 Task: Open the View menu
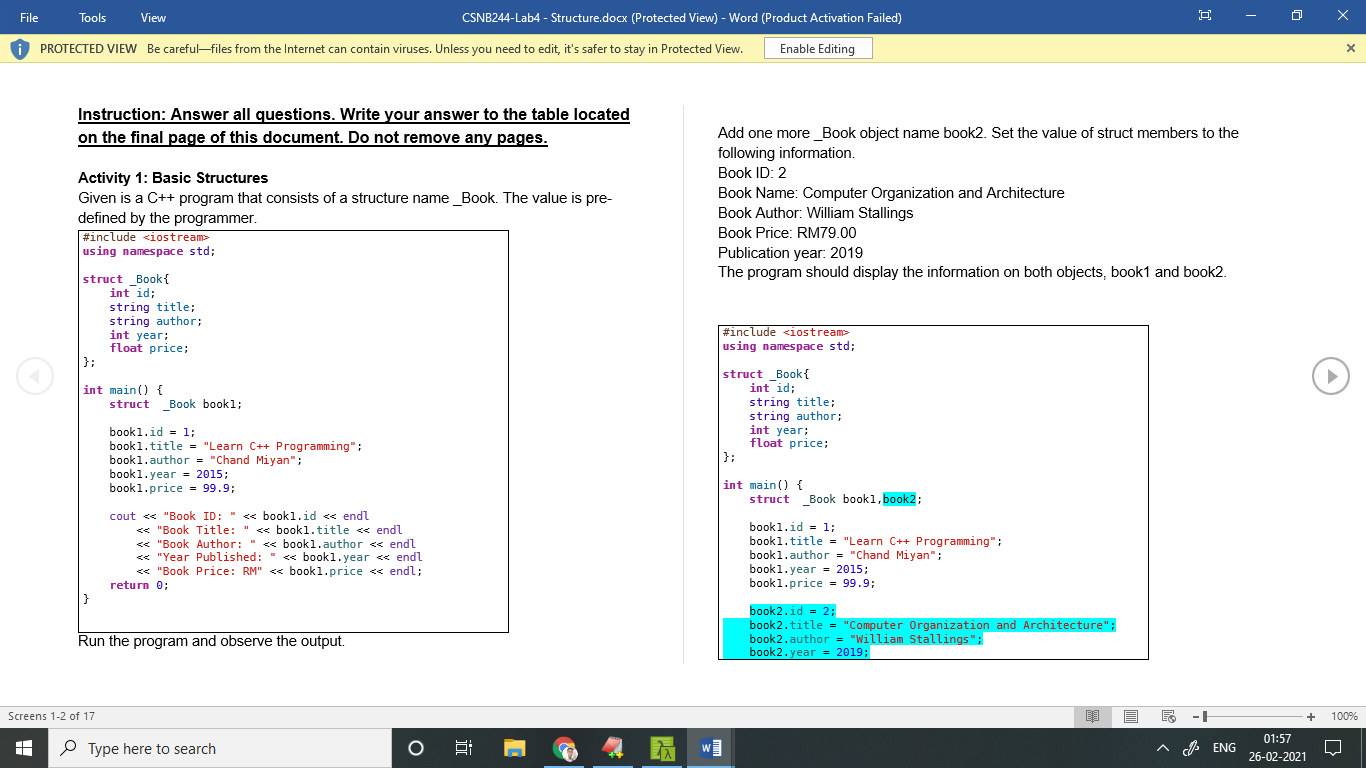point(152,17)
